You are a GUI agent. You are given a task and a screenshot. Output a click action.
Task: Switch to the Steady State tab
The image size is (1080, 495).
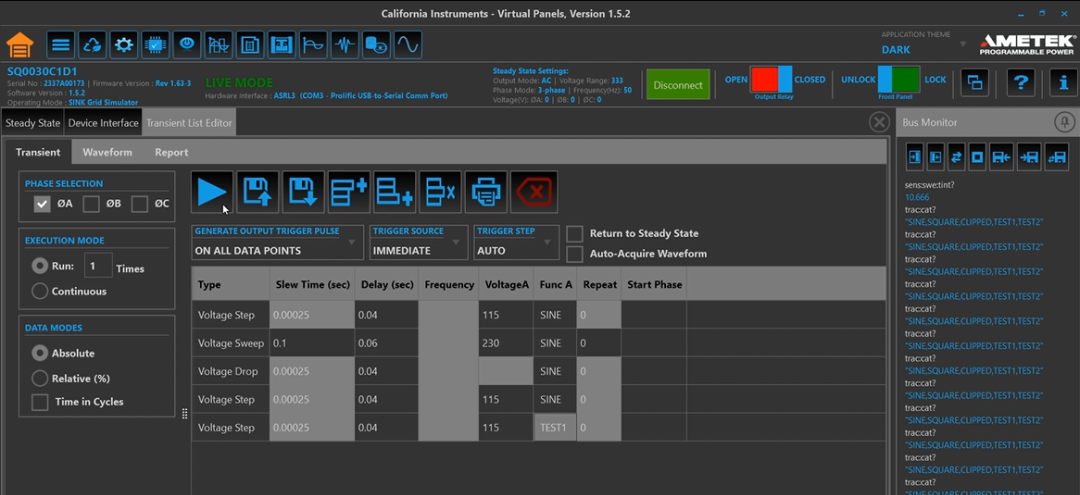pyautogui.click(x=33, y=123)
